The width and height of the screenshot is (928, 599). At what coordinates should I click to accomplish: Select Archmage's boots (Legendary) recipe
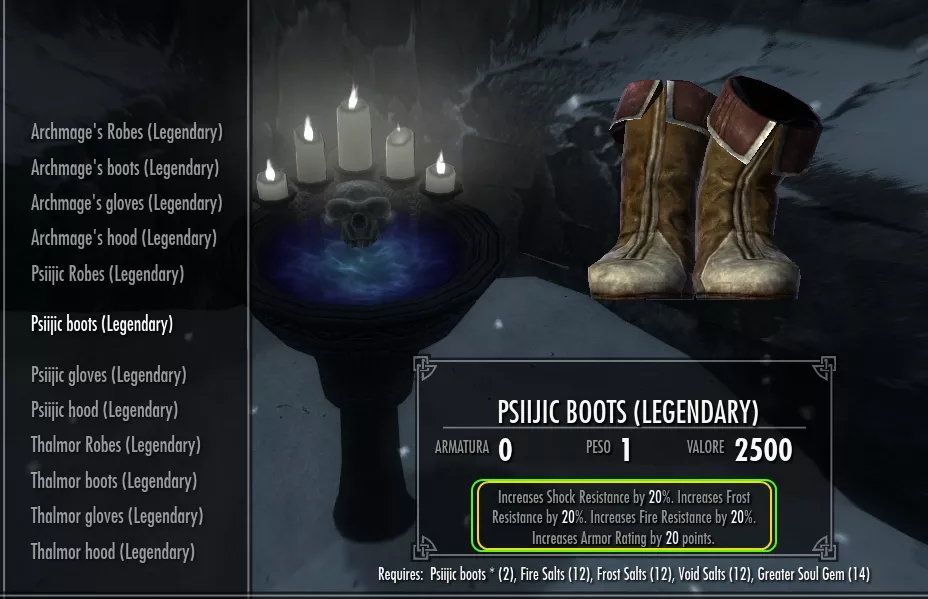point(125,168)
